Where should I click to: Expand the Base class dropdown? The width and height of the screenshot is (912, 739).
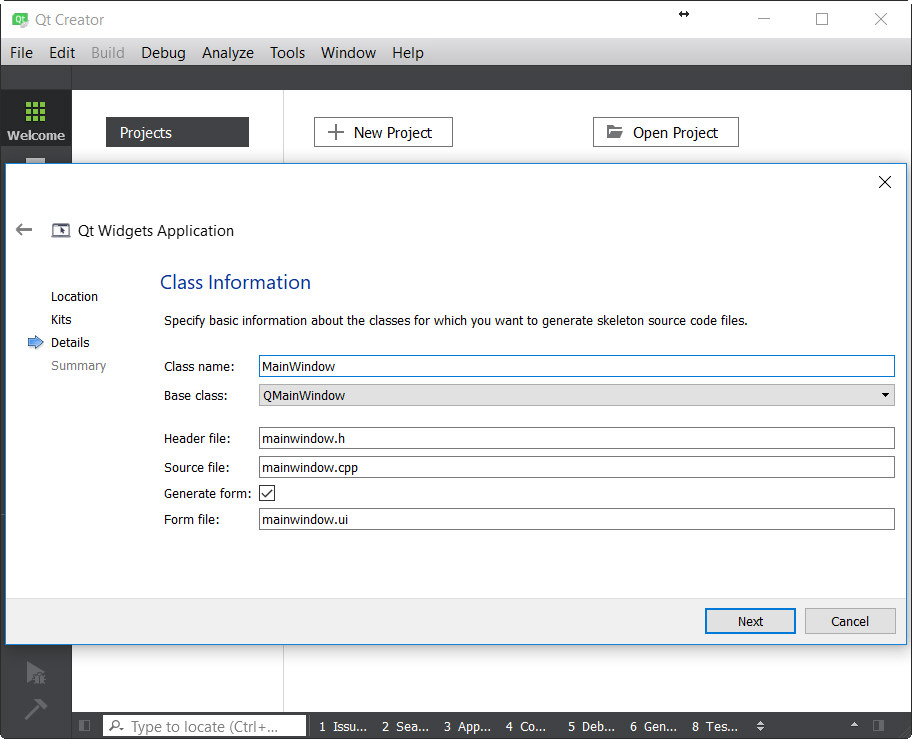click(885, 395)
